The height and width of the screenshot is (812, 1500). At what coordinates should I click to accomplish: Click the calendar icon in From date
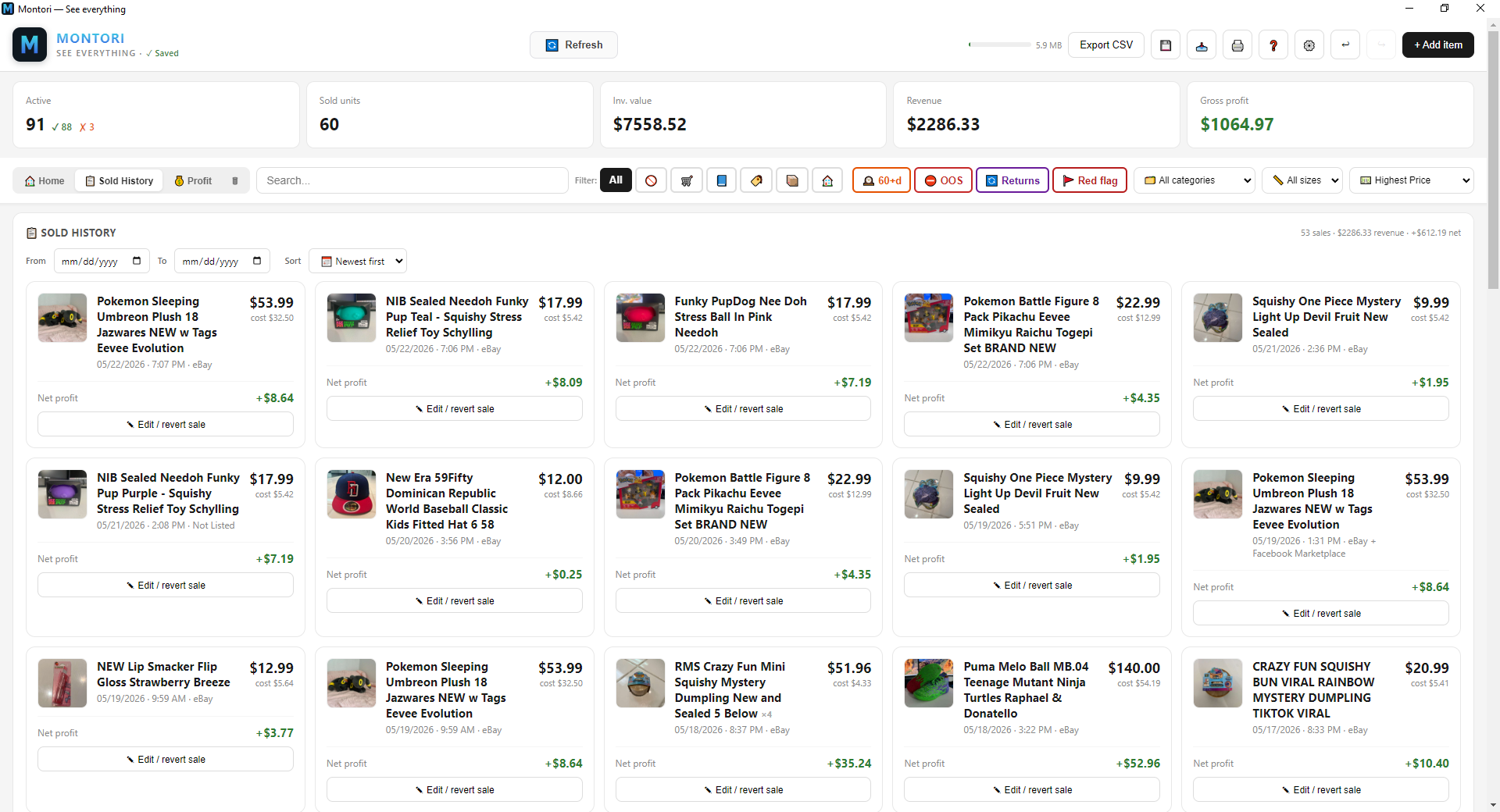point(137,261)
